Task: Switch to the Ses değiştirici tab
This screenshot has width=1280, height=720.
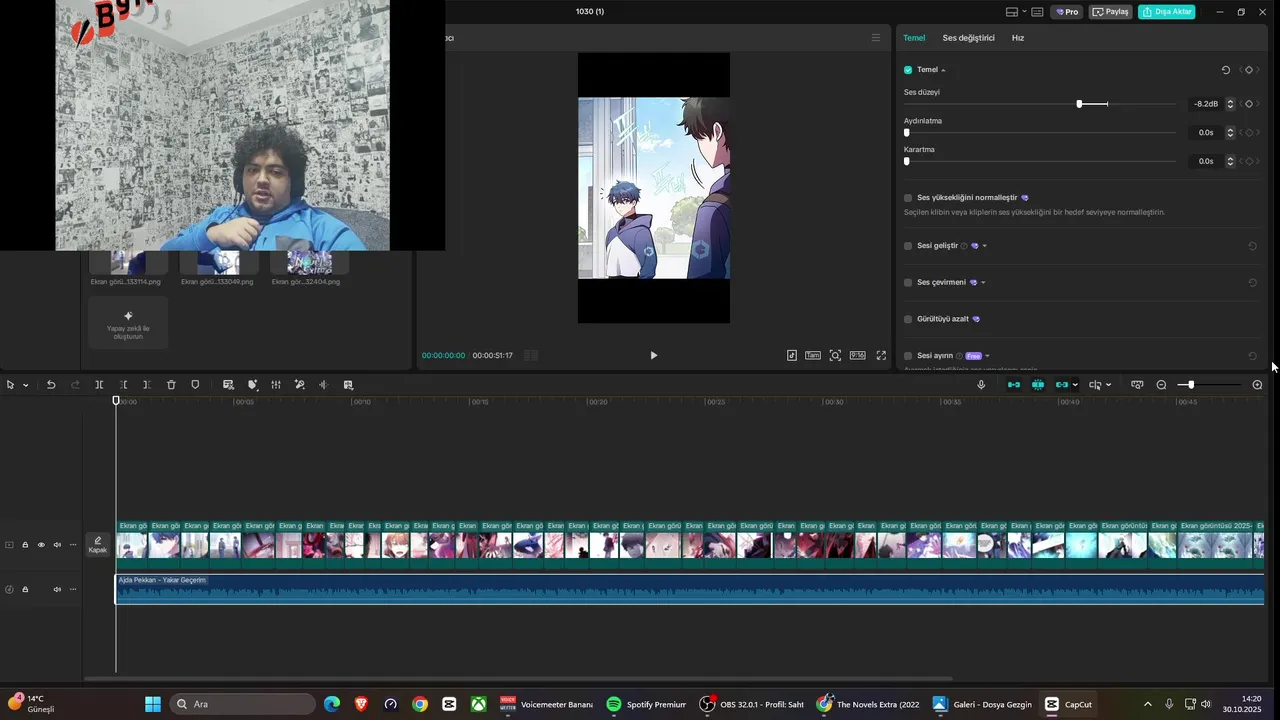Action: [968, 38]
